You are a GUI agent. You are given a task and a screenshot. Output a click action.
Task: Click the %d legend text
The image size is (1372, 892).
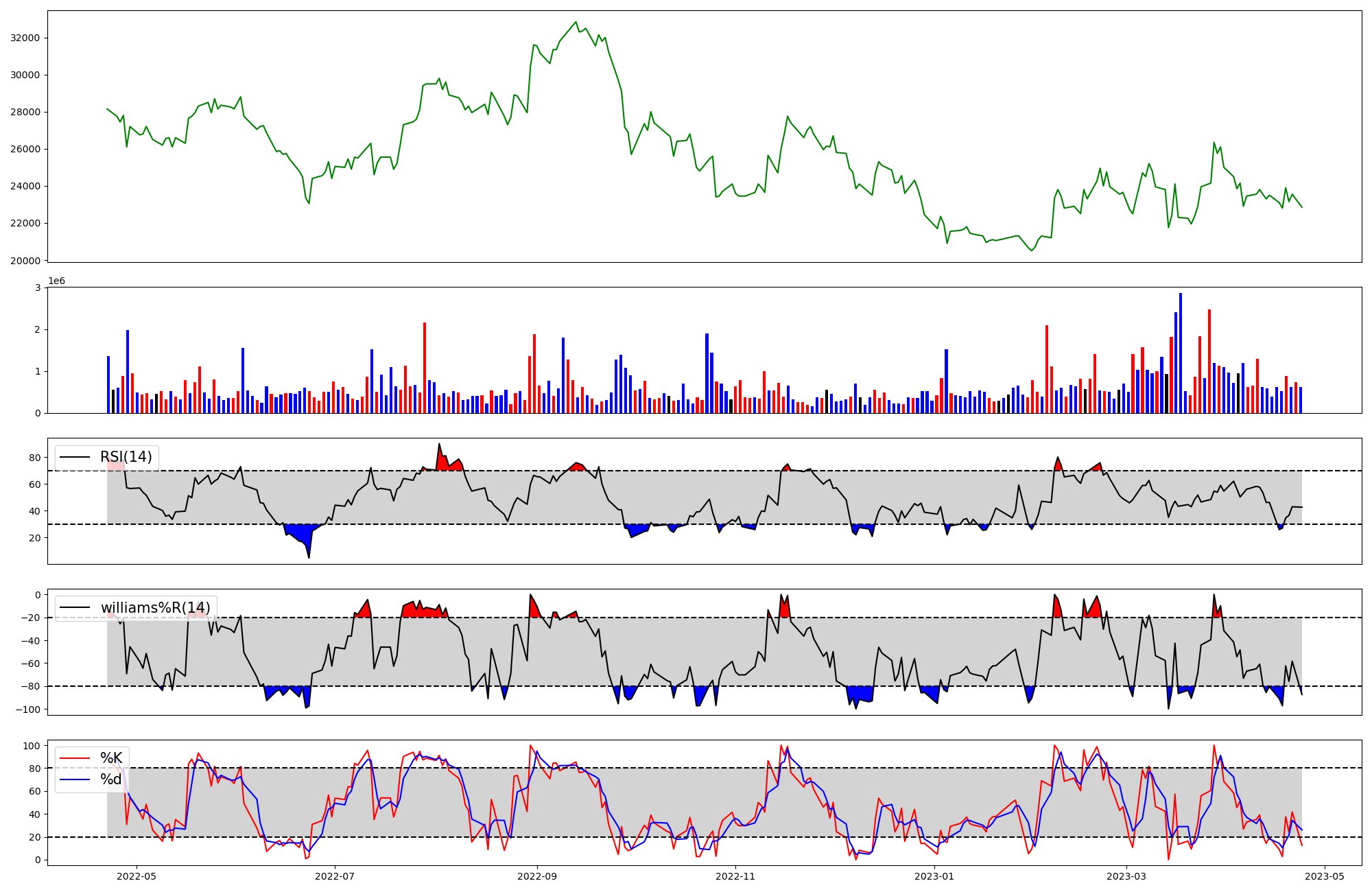pyautogui.click(x=111, y=779)
